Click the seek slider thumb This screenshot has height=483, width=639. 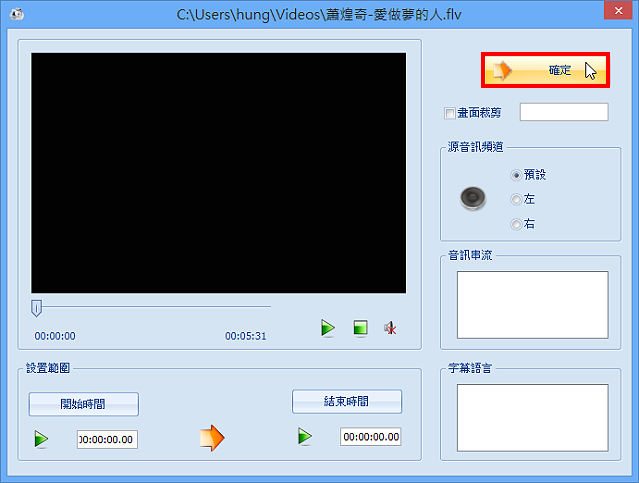[x=36, y=309]
